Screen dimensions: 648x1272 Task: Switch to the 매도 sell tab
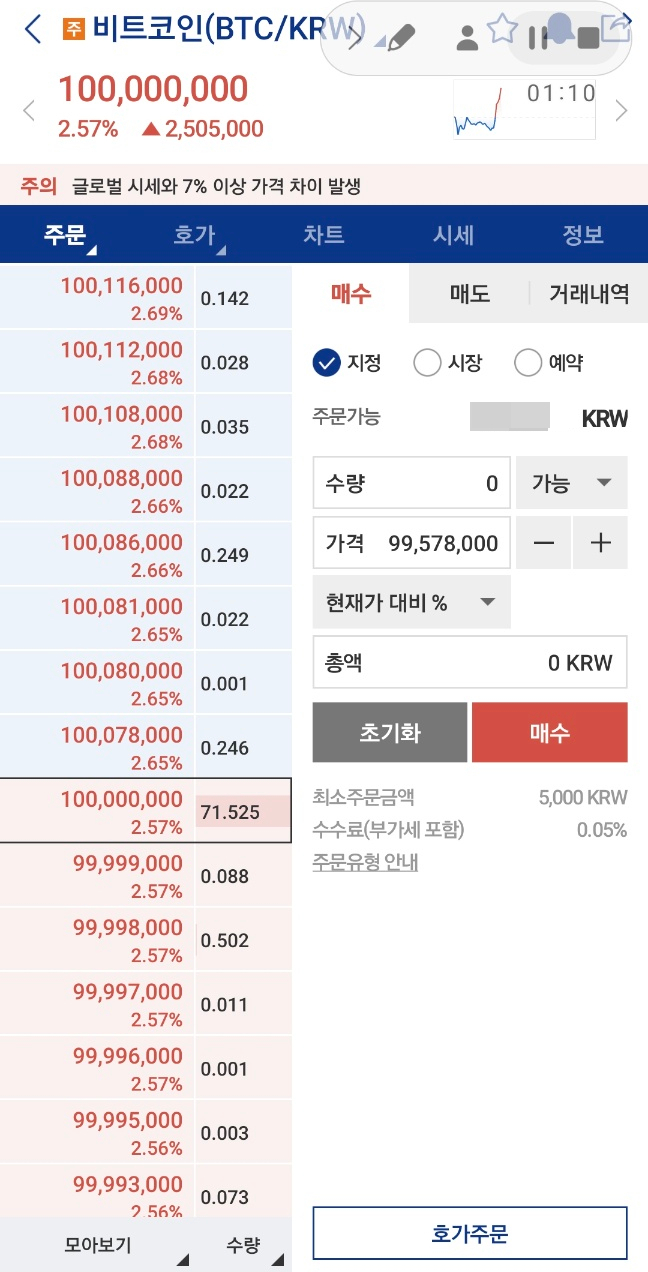(x=468, y=293)
